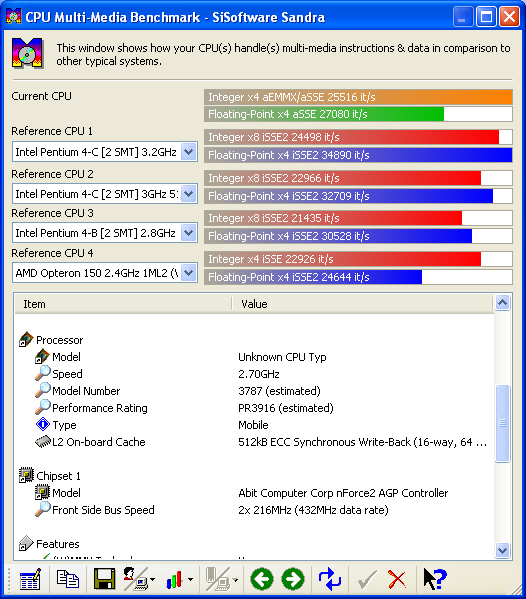The image size is (526, 599).
Task: Click the gray checkmark OK icon
Action: click(x=367, y=579)
